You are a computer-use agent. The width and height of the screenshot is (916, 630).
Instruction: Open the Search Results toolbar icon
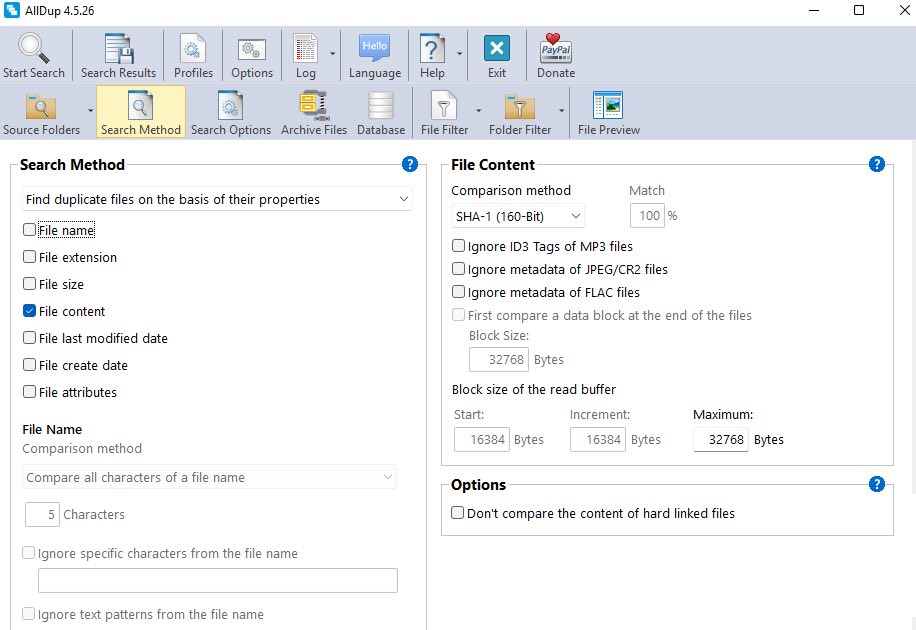[x=118, y=49]
